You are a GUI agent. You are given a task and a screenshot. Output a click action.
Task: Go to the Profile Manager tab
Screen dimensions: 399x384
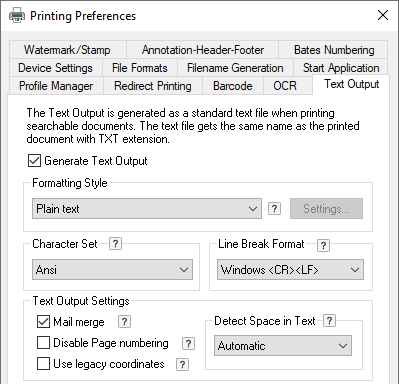(56, 86)
